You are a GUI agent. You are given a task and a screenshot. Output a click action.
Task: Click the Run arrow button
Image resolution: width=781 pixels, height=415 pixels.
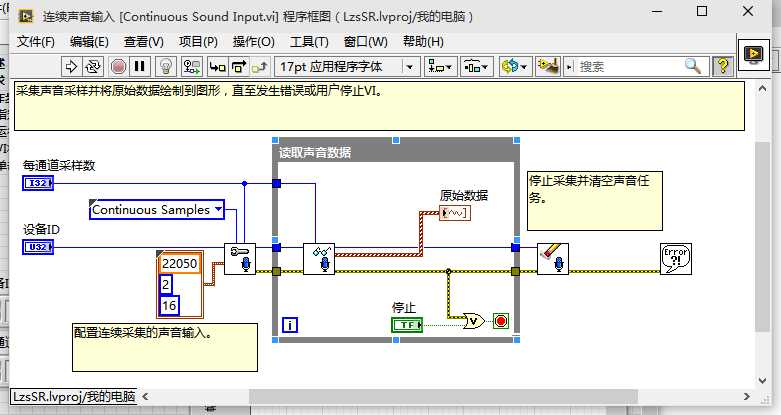71,66
